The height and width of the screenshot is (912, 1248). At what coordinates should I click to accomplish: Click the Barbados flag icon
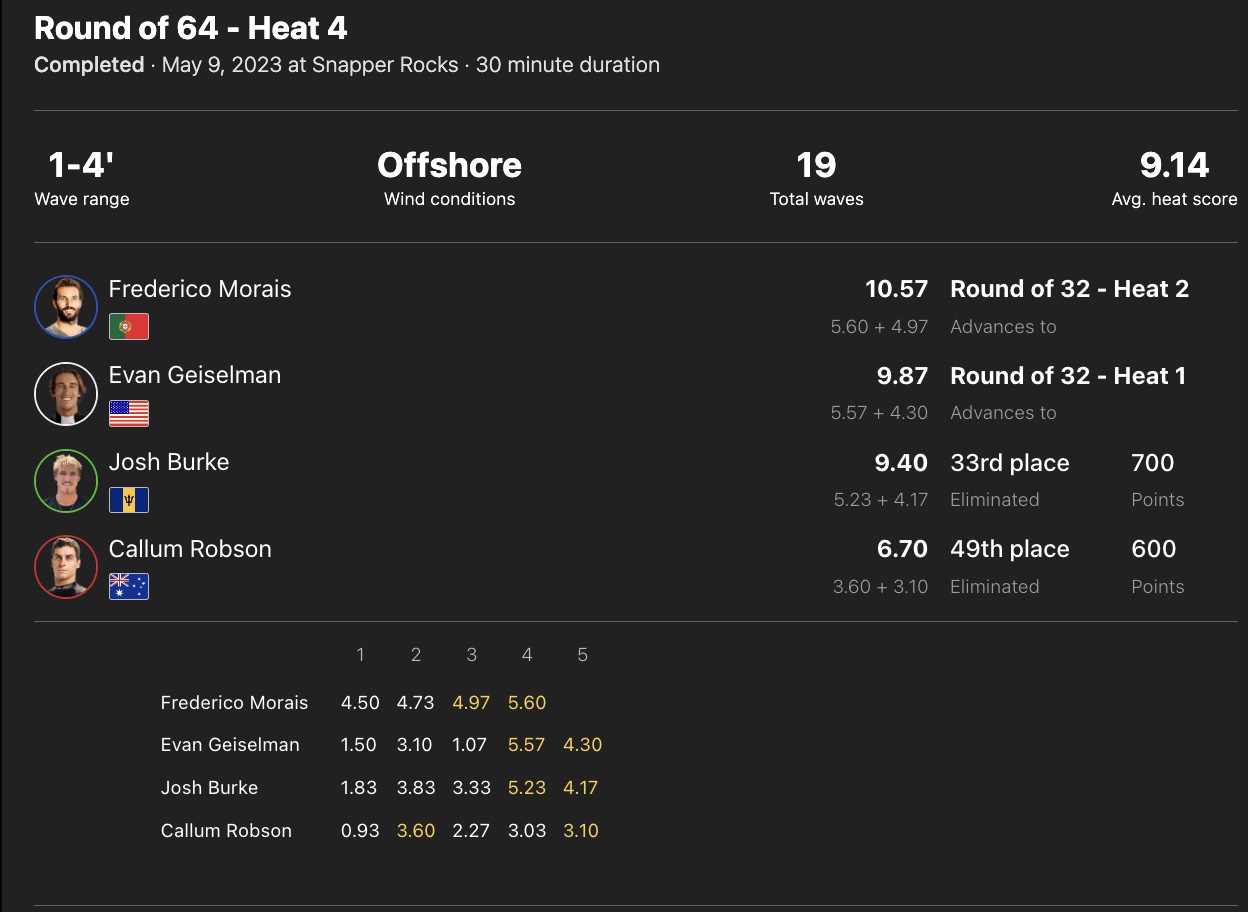point(129,500)
